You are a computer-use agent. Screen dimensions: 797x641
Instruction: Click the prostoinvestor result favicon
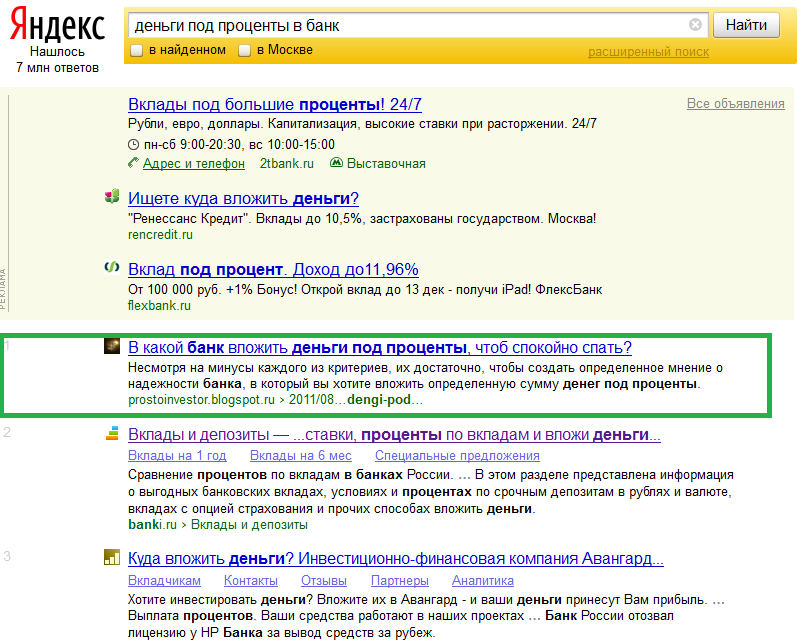pyautogui.click(x=112, y=346)
